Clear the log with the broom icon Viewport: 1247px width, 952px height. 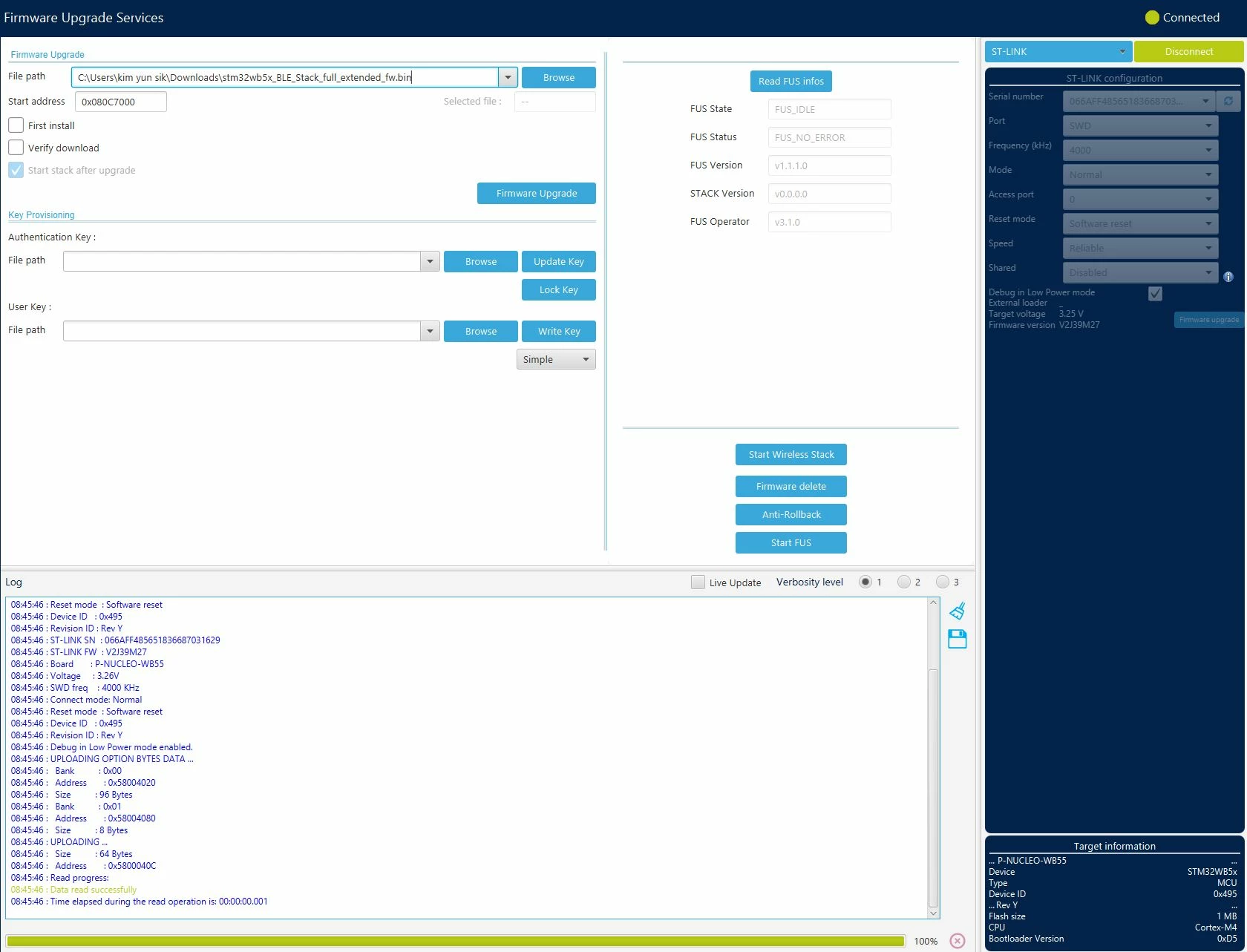tap(958, 611)
